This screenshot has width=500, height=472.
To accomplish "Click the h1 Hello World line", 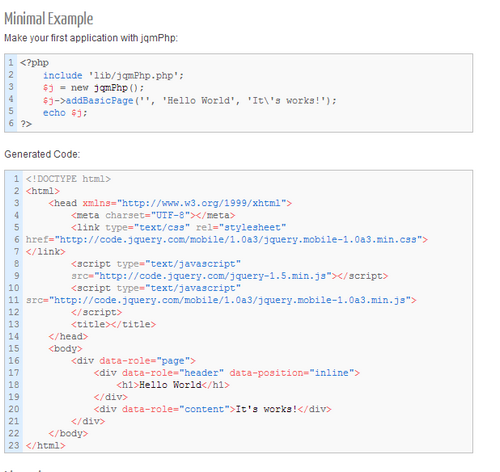I will [173, 385].
